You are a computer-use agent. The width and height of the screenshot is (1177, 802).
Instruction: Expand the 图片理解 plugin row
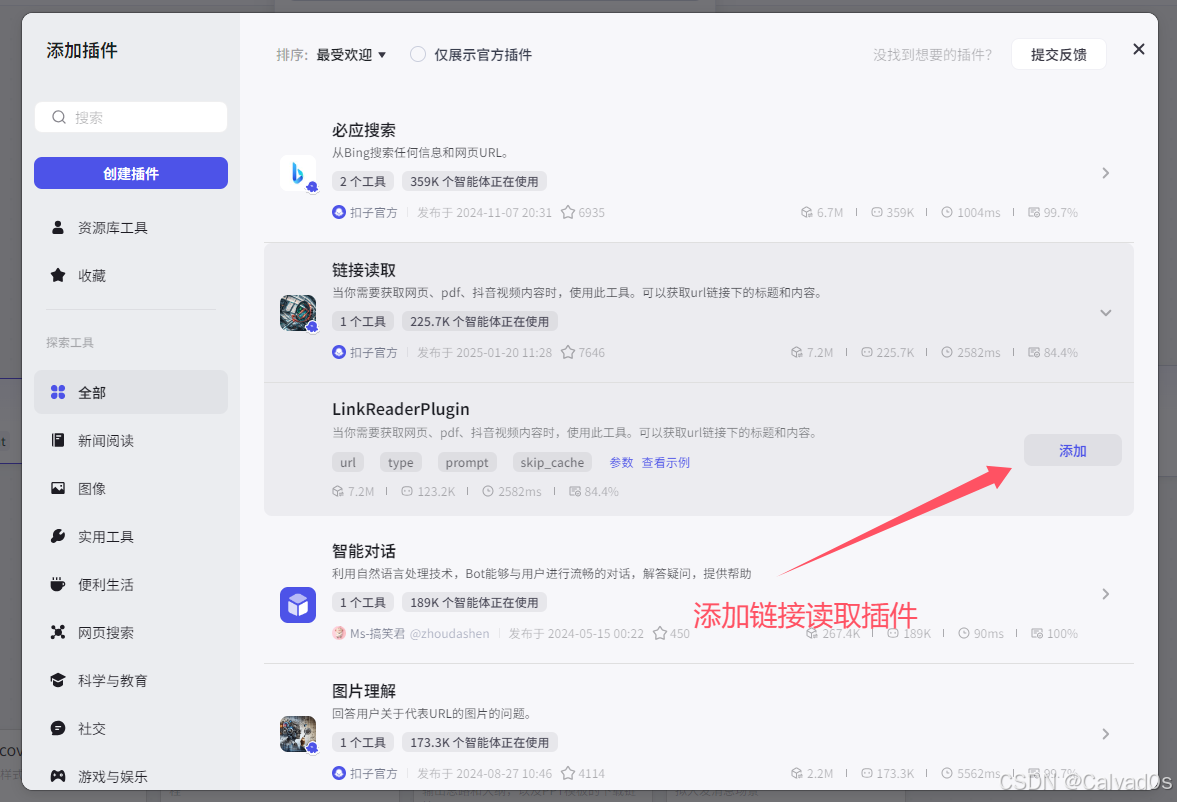pos(1106,734)
